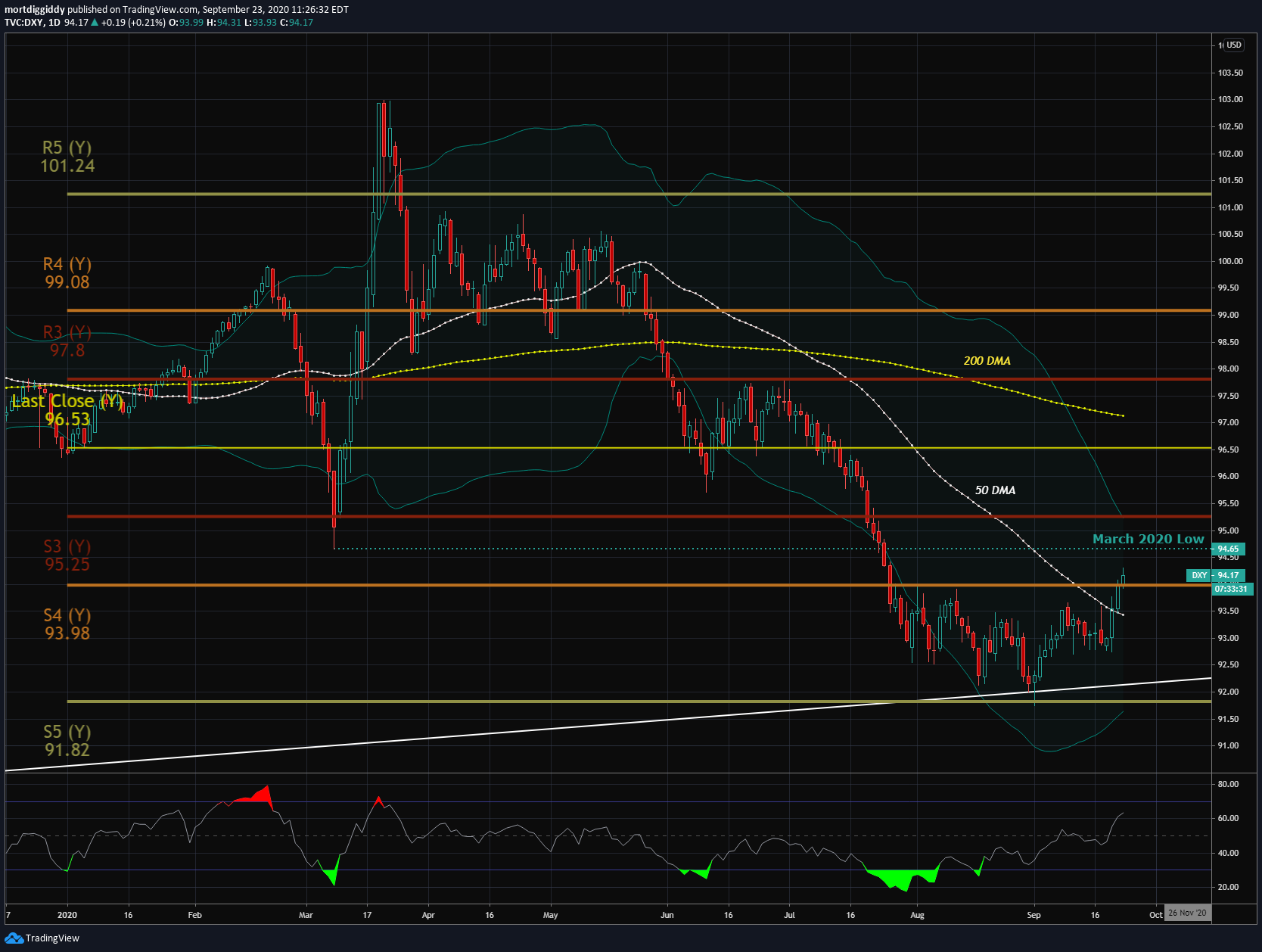Select the S5 (Y) 91.82 pivot label
The image size is (1262, 952).
67,741
